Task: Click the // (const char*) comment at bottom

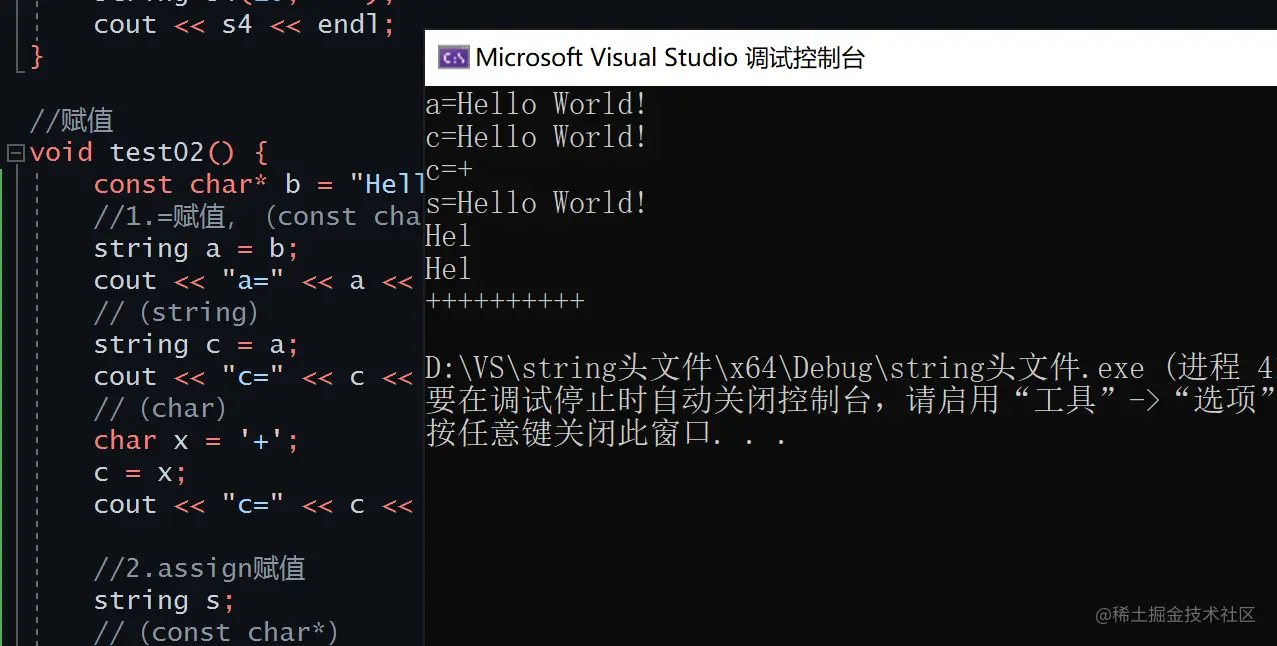Action: pos(216,632)
